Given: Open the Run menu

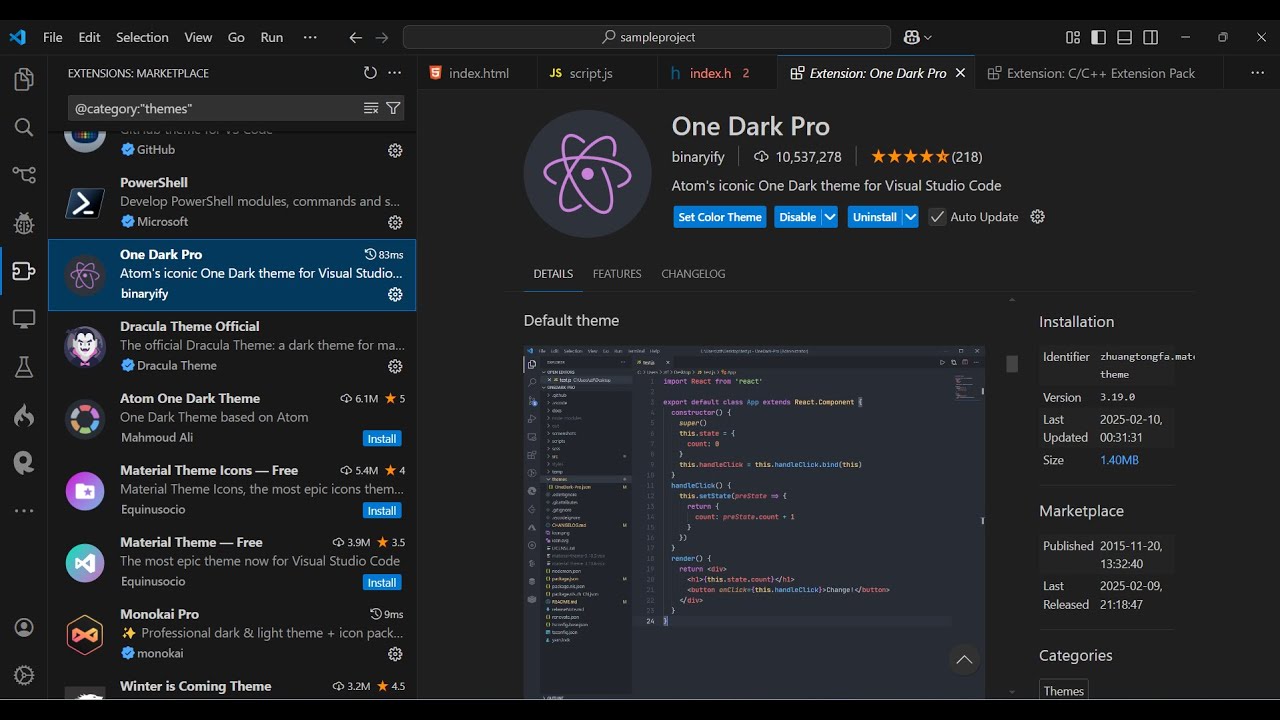Looking at the screenshot, I should coord(272,37).
